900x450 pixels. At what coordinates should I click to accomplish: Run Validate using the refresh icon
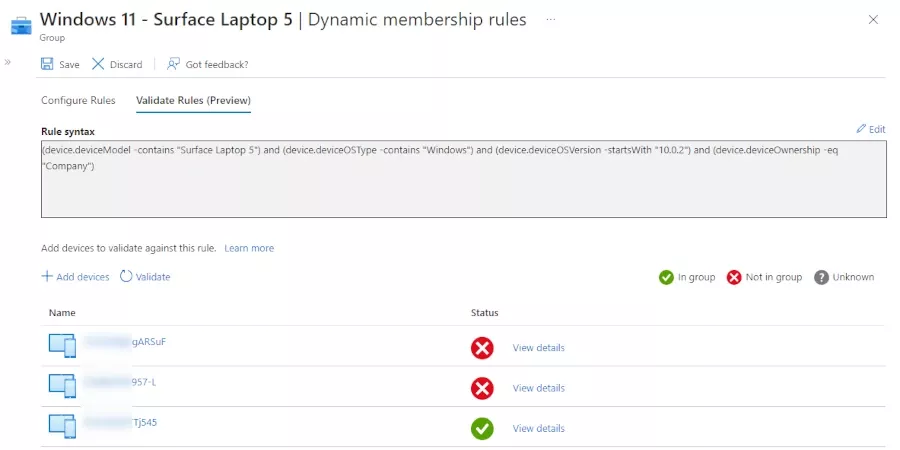pos(126,277)
